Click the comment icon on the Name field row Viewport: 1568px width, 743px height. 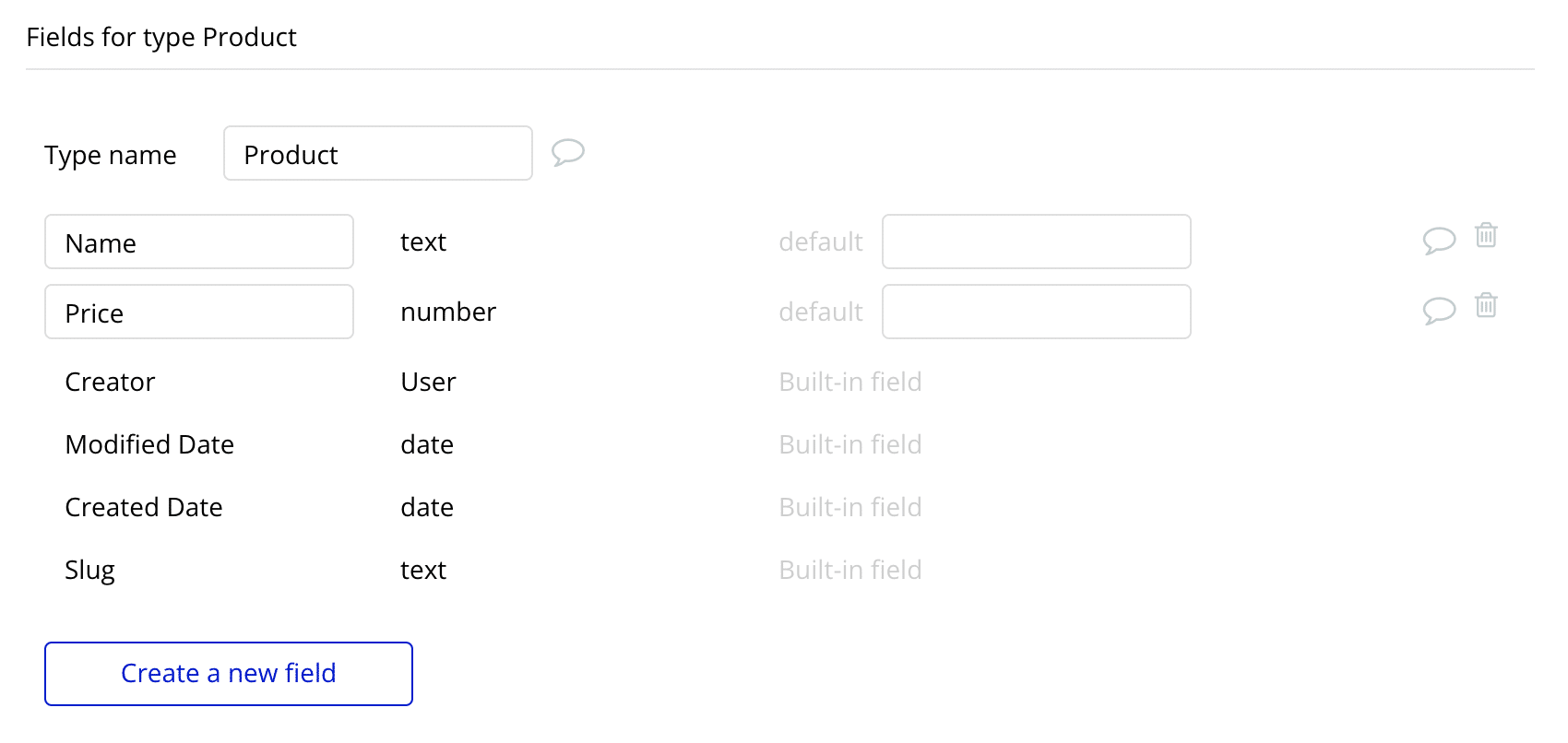tap(1439, 242)
